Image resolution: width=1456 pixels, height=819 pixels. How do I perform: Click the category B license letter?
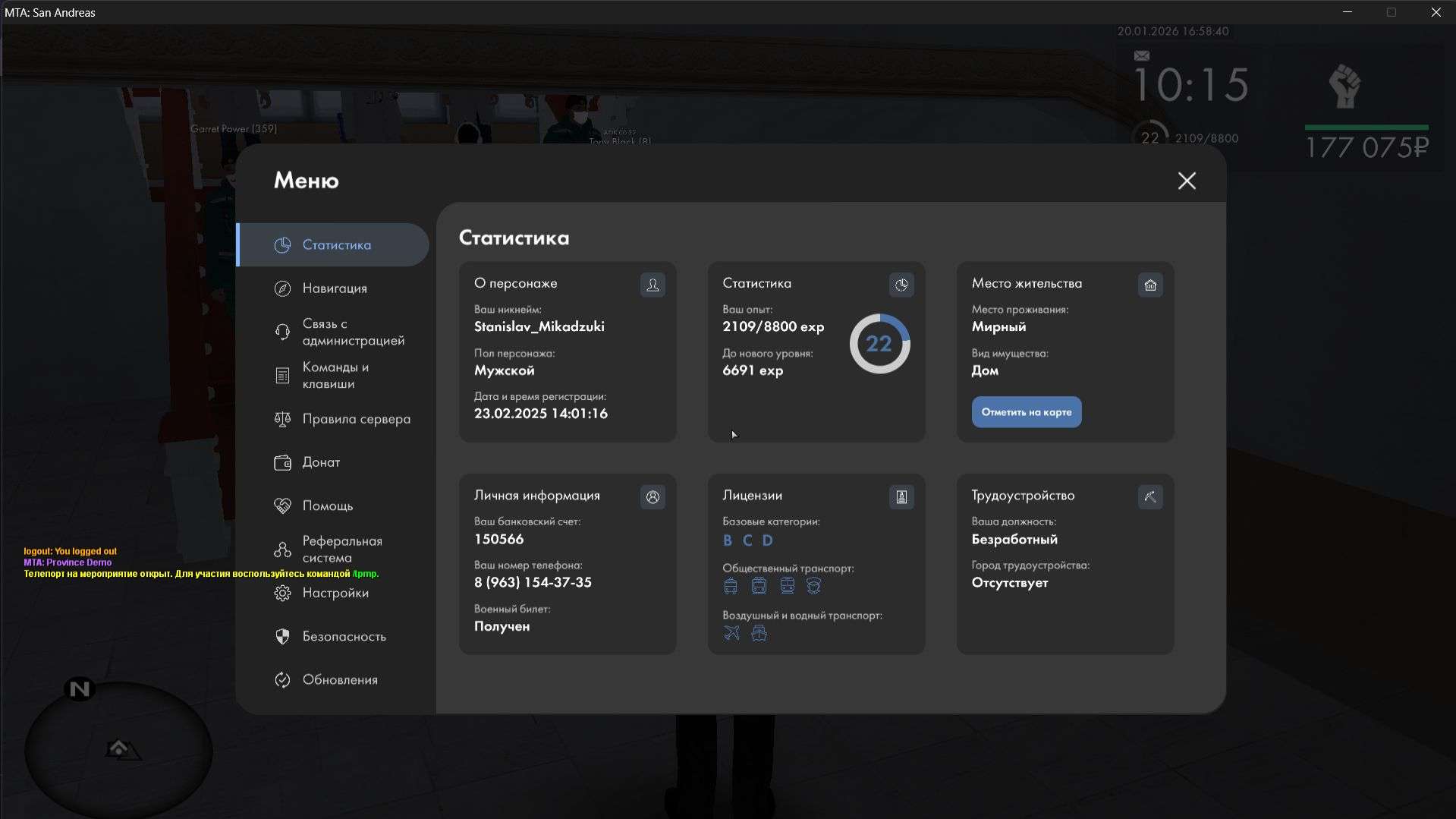point(728,540)
